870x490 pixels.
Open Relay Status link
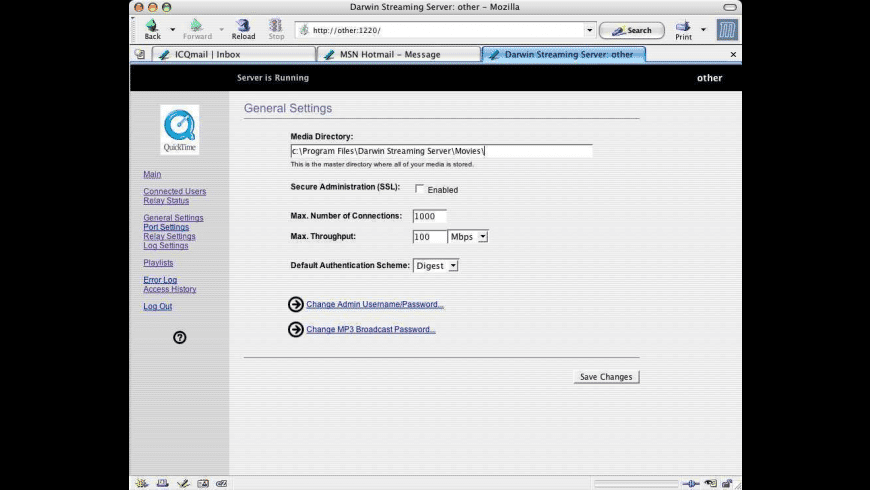[166, 201]
